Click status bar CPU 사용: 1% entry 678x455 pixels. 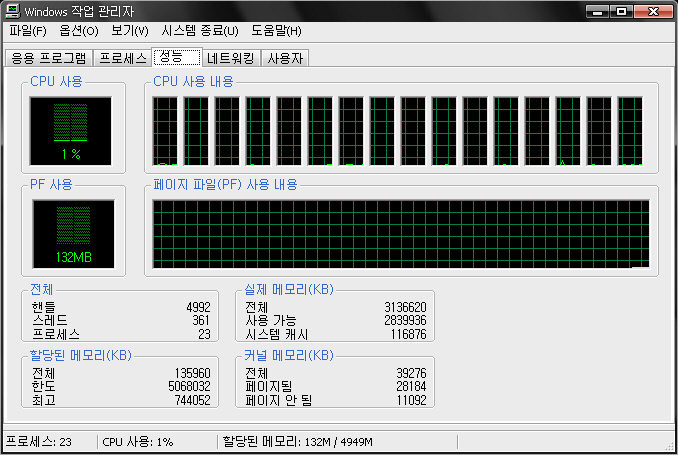click(x=138, y=442)
